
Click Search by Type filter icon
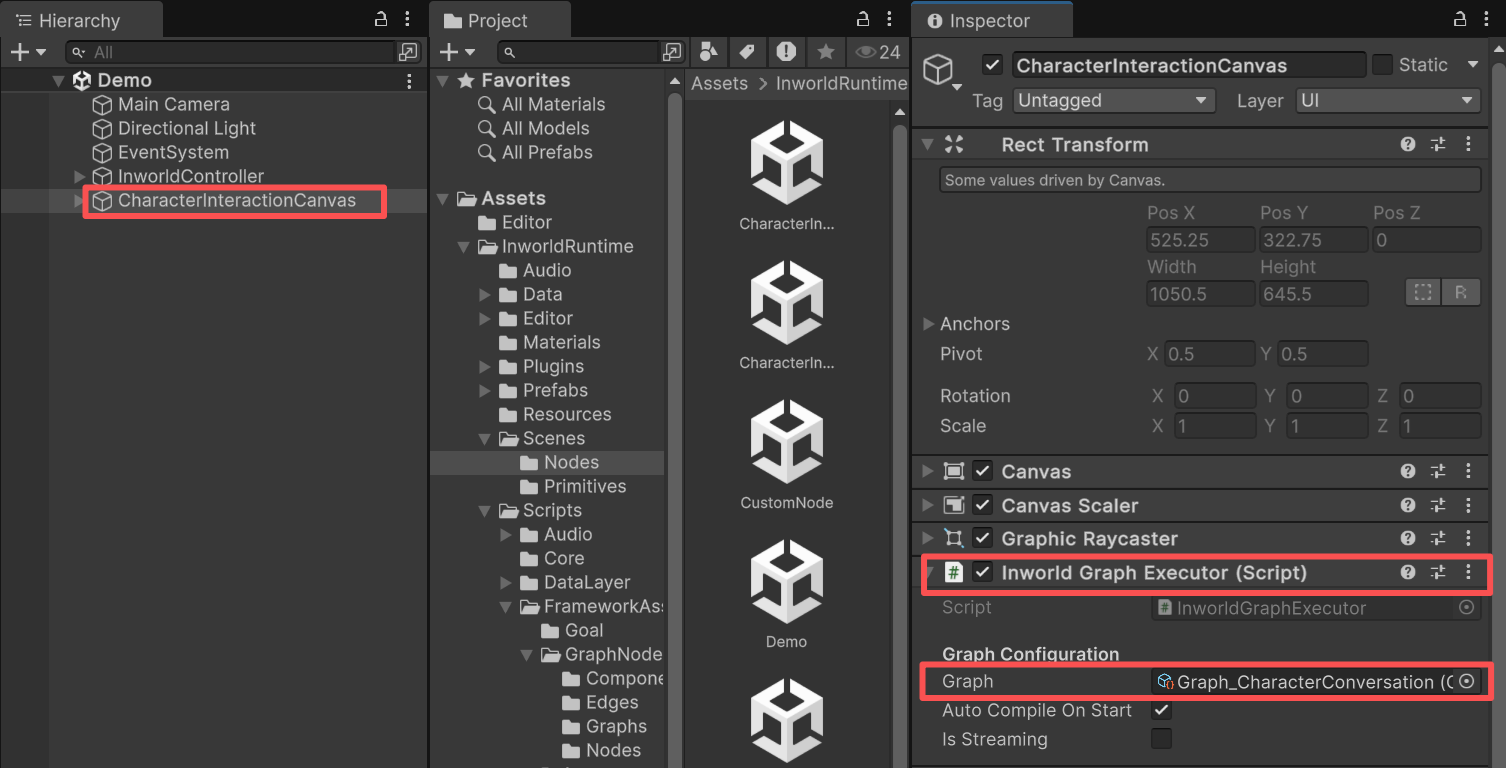[x=708, y=52]
